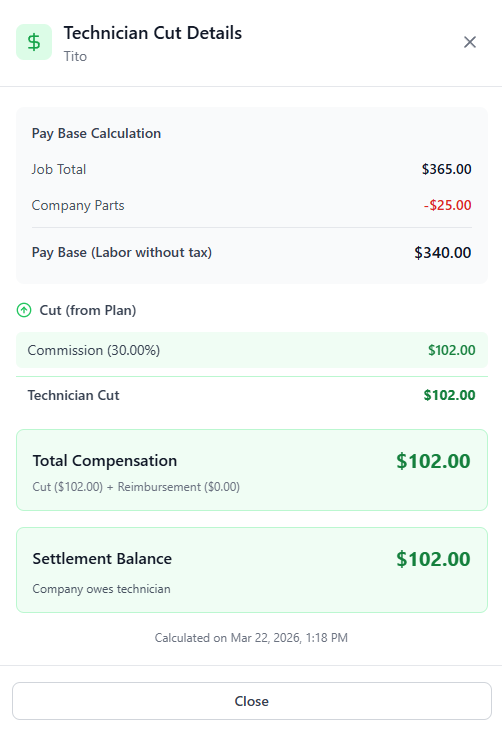The height and width of the screenshot is (732, 502).
Task: Click the Technician Cut Details title
Action: point(153,33)
